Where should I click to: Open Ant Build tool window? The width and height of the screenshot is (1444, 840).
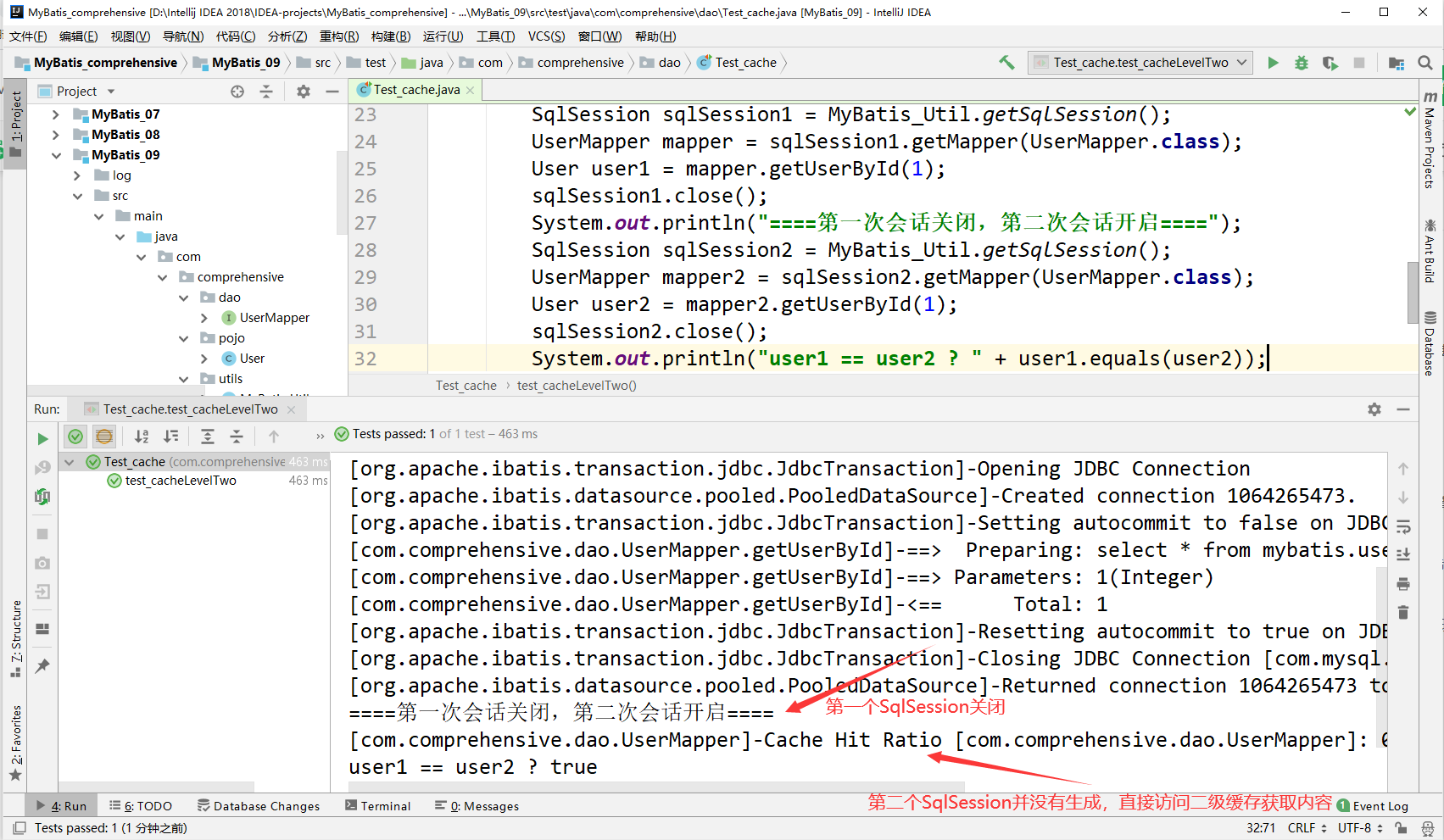[x=1430, y=251]
